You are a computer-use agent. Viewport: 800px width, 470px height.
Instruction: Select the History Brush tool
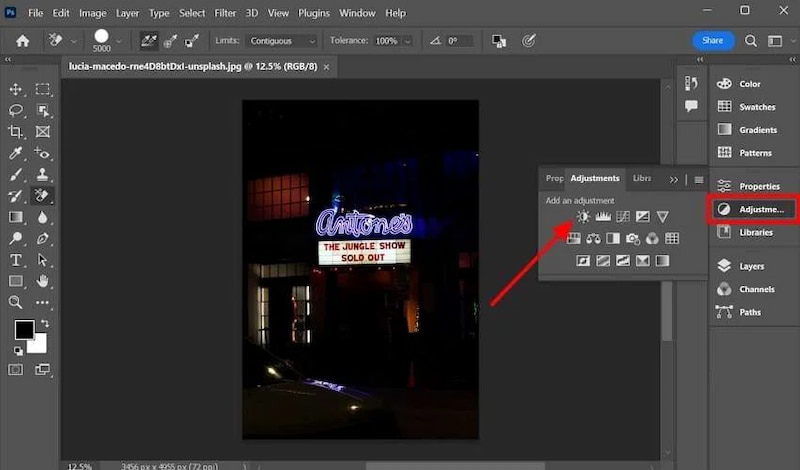click(15, 195)
